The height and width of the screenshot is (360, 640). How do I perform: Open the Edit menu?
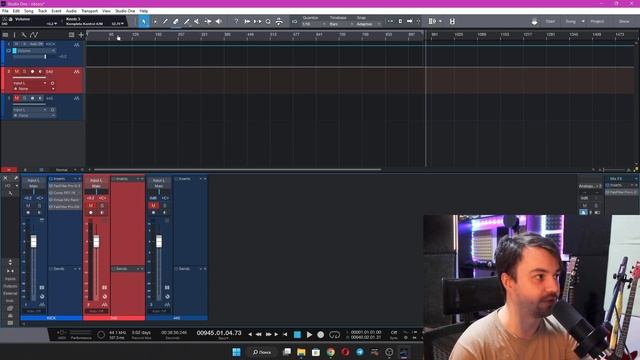coord(16,11)
